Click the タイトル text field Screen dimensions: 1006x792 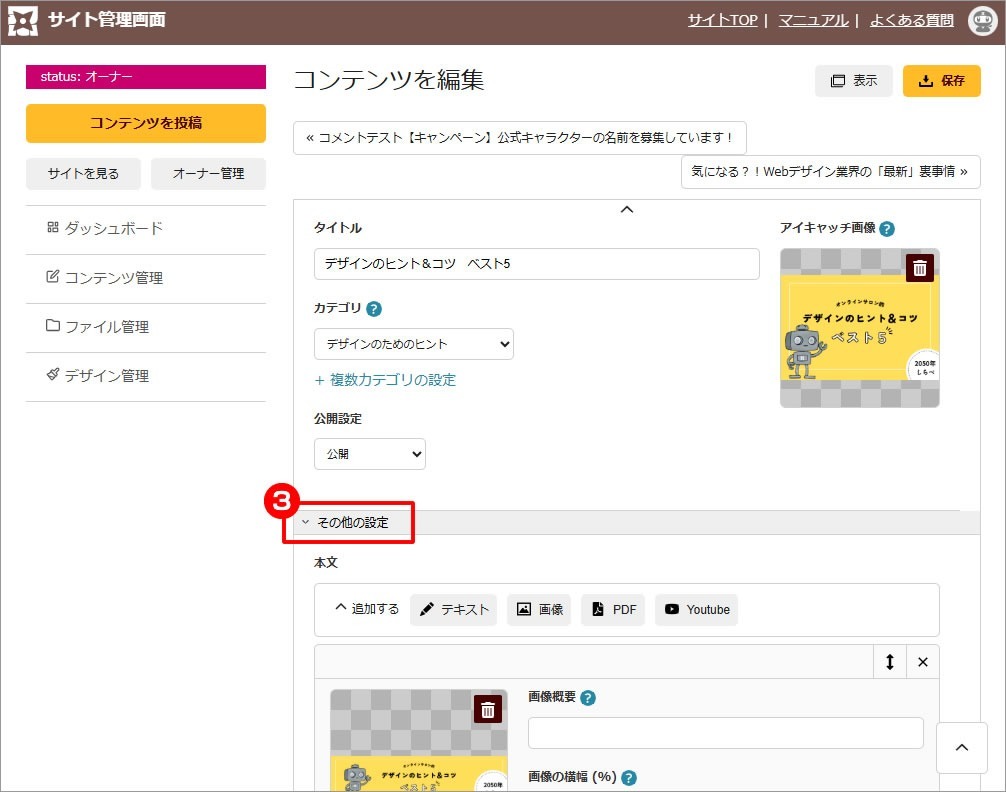click(536, 264)
